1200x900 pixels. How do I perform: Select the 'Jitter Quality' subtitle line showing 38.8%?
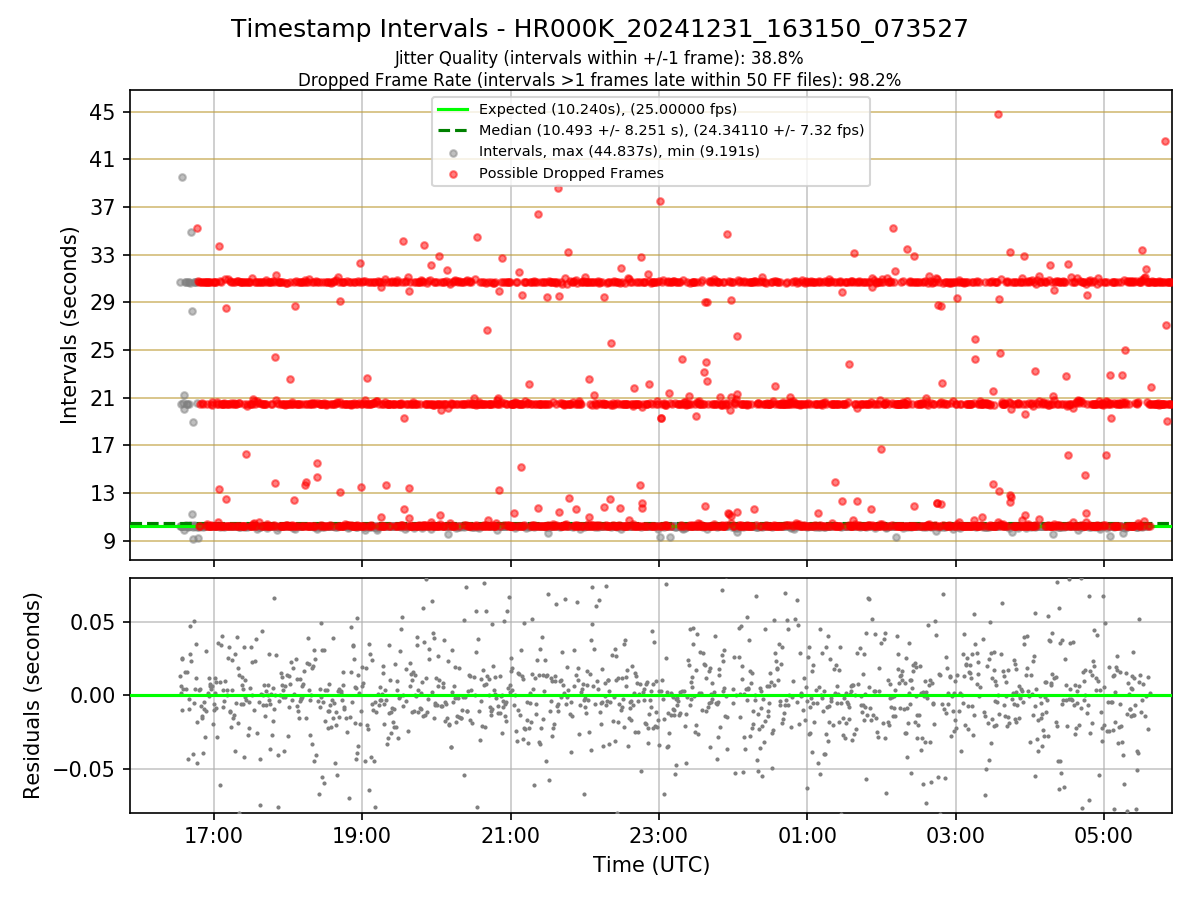pos(599,58)
